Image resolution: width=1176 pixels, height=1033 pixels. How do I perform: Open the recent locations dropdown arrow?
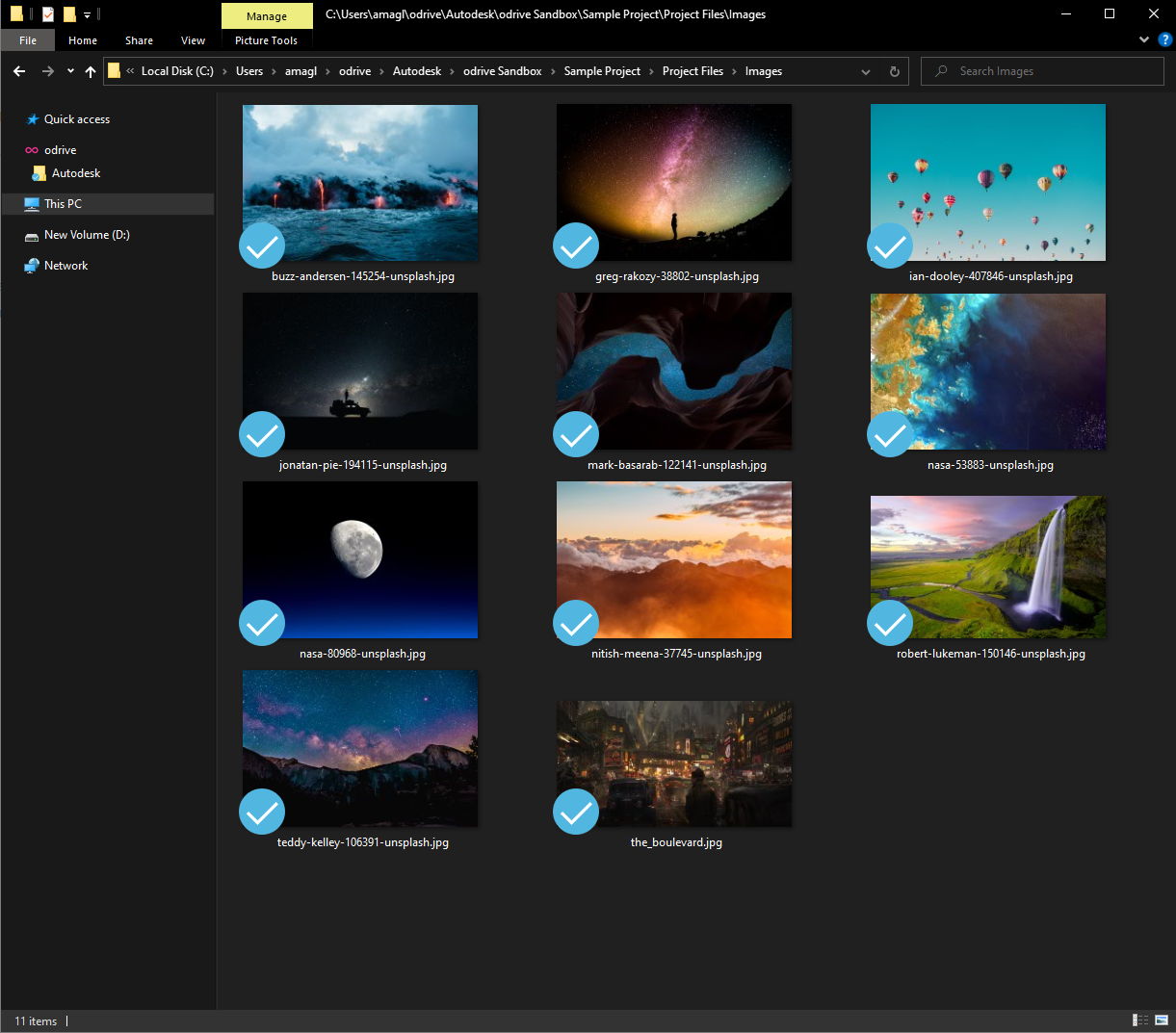click(x=70, y=71)
